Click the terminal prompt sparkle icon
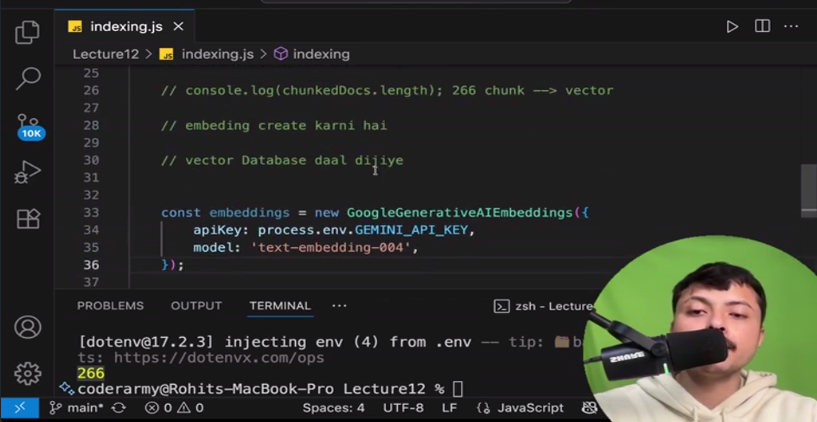This screenshot has width=817, height=422. (x=67, y=388)
